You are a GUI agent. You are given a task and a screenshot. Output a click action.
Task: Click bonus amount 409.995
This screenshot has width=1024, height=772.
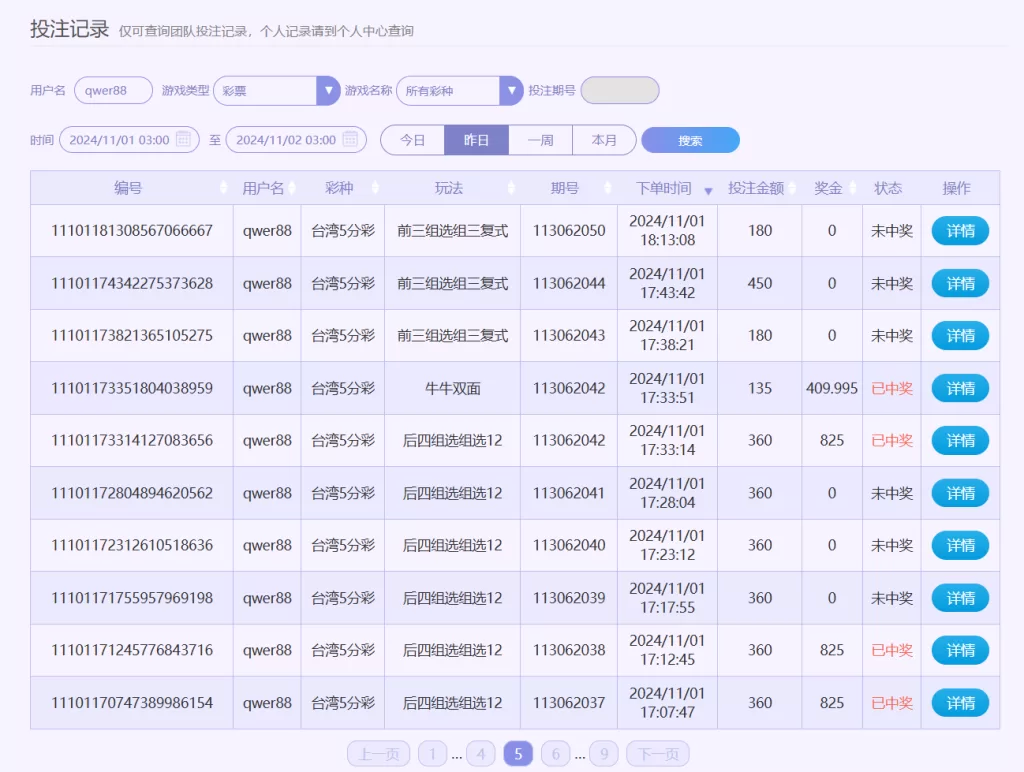click(832, 388)
